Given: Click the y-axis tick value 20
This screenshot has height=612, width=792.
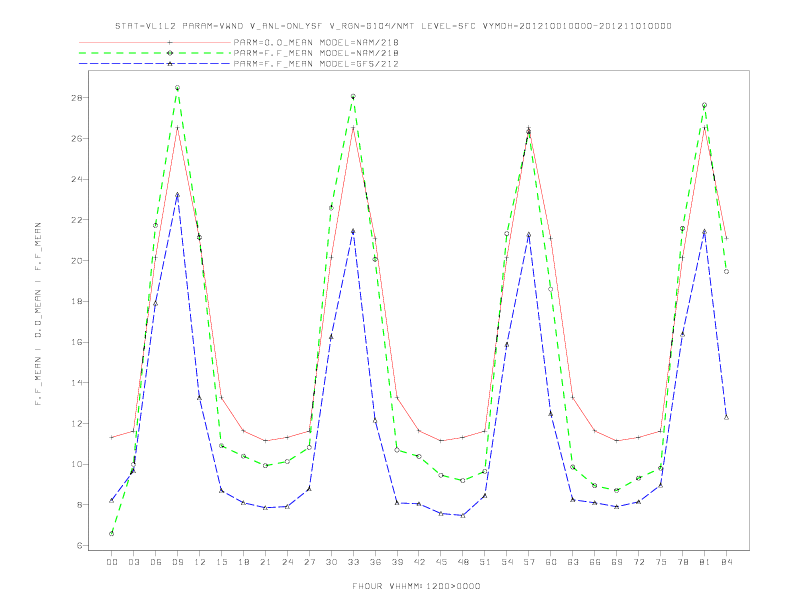Looking at the screenshot, I should tap(76, 261).
